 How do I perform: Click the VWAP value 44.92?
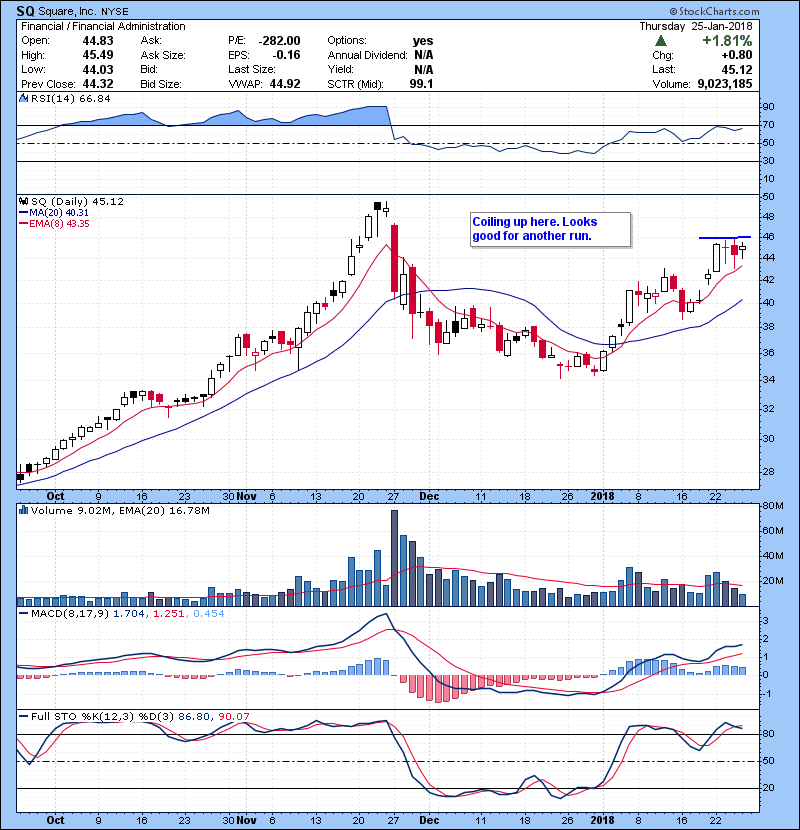tap(285, 84)
